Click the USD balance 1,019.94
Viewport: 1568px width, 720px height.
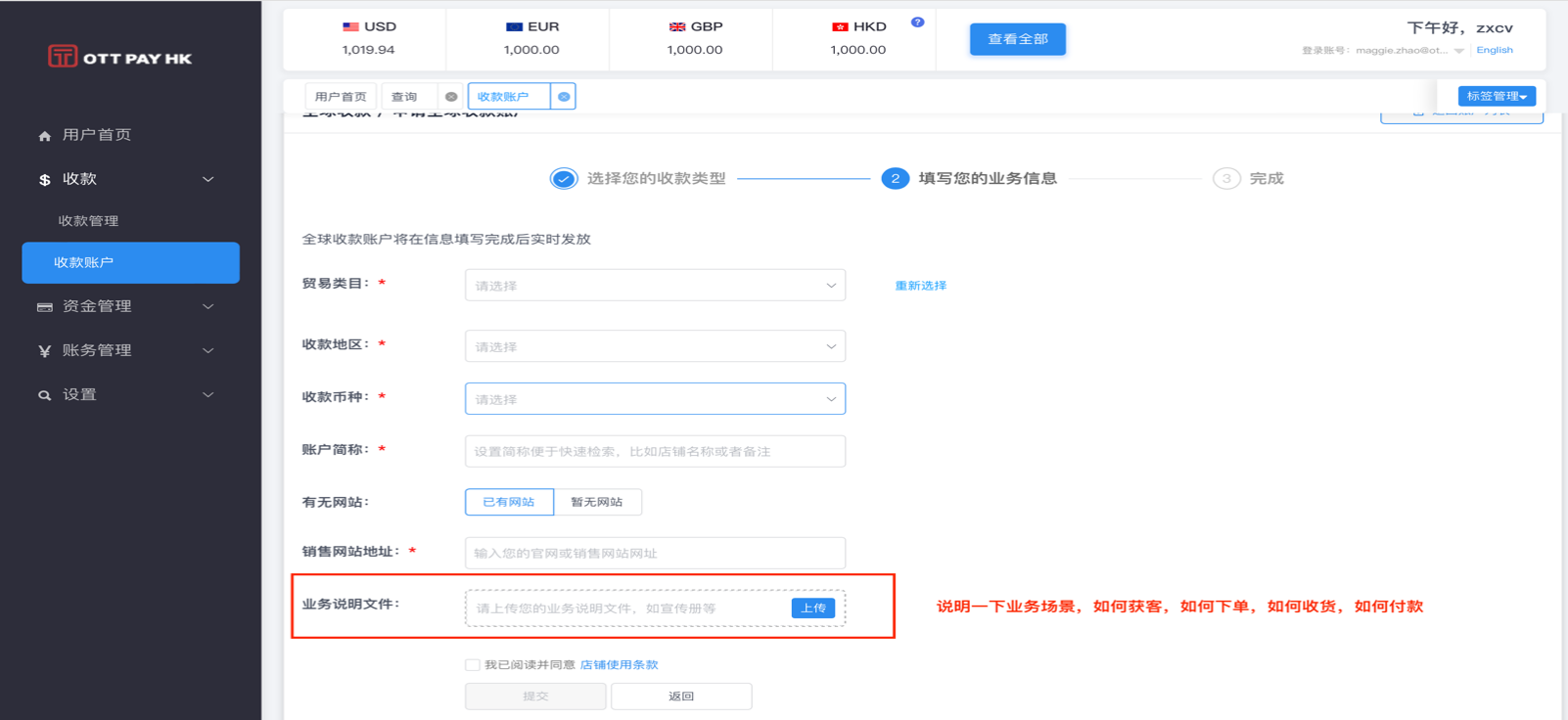point(368,50)
